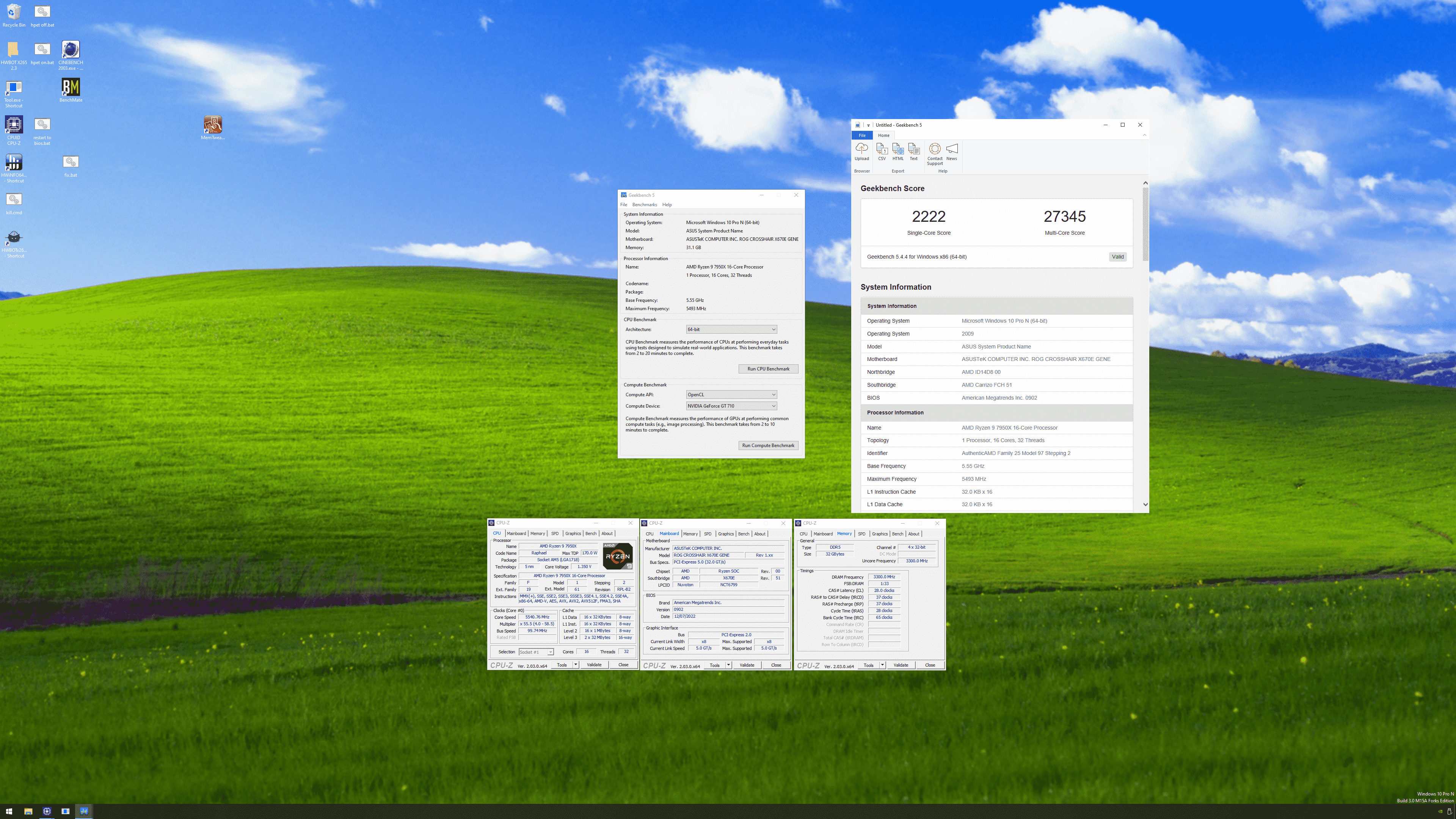Open the Architecture 64-bit dropdown
1456x819 pixels.
click(731, 329)
